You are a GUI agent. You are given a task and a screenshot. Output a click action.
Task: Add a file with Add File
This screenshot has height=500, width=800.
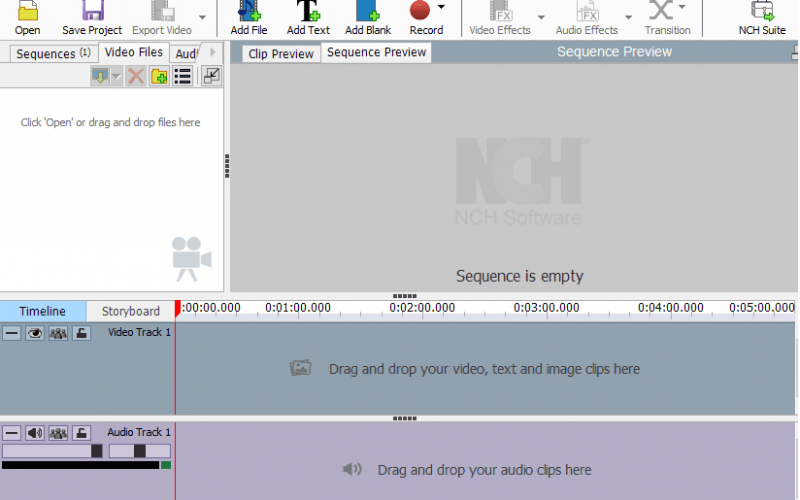click(248, 18)
